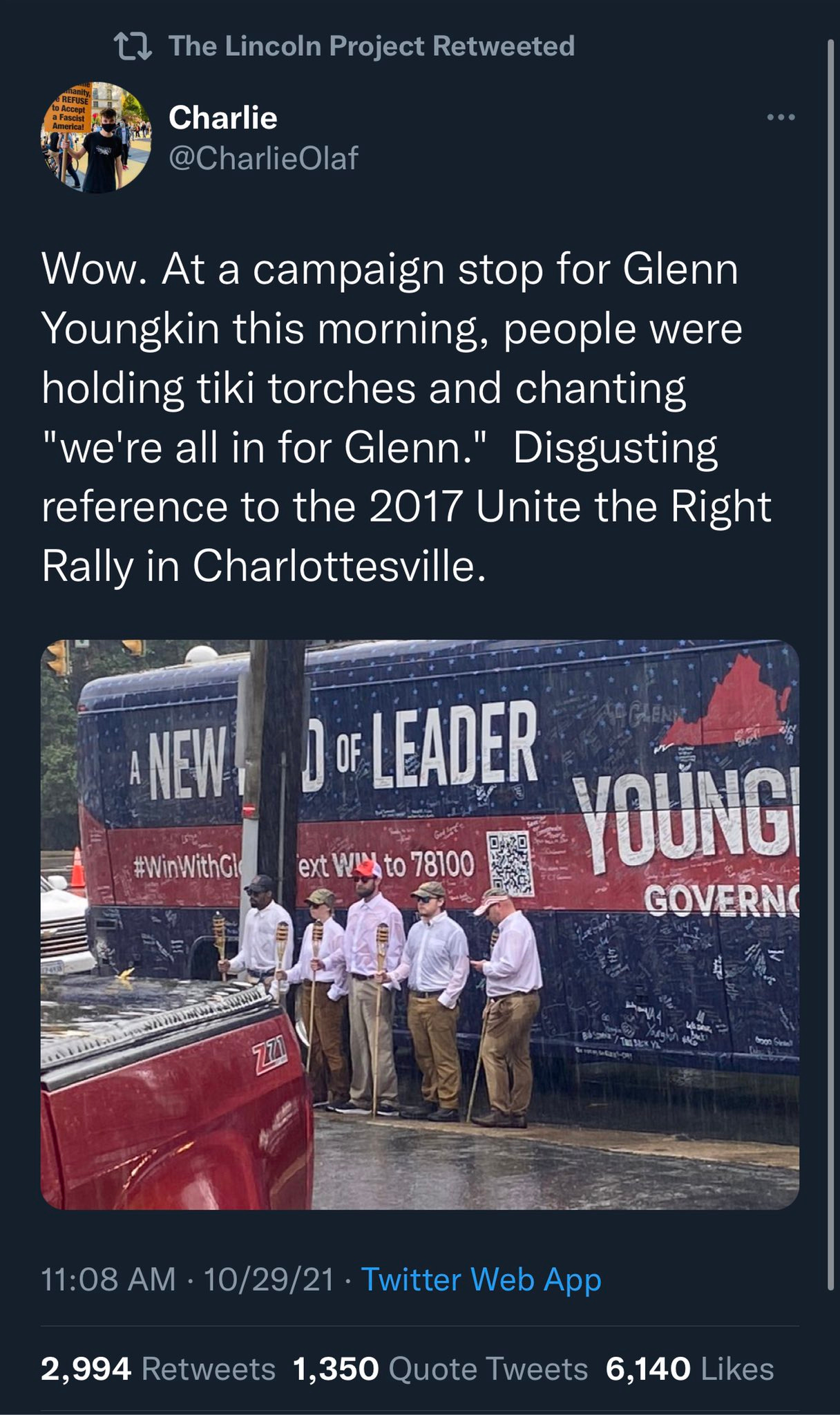This screenshot has height=1415, width=840.
Task: View the 2,994 Retweets list
Action: pyautogui.click(x=158, y=1369)
